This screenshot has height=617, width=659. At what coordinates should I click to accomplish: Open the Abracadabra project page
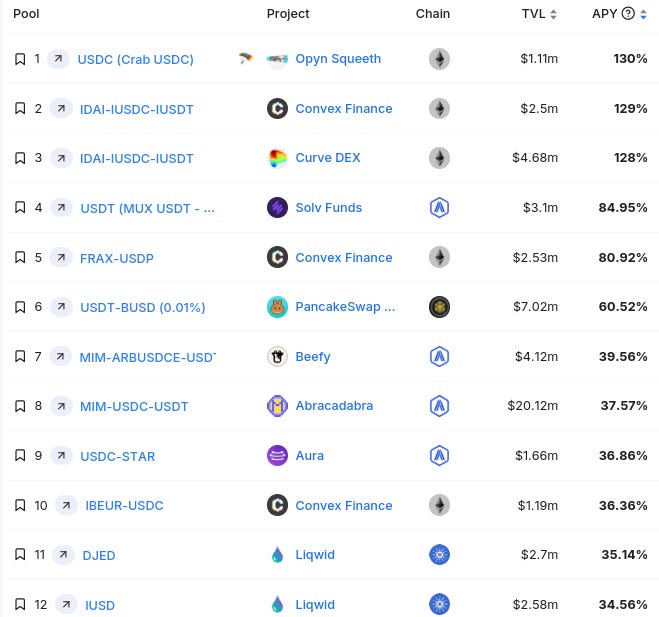click(334, 406)
